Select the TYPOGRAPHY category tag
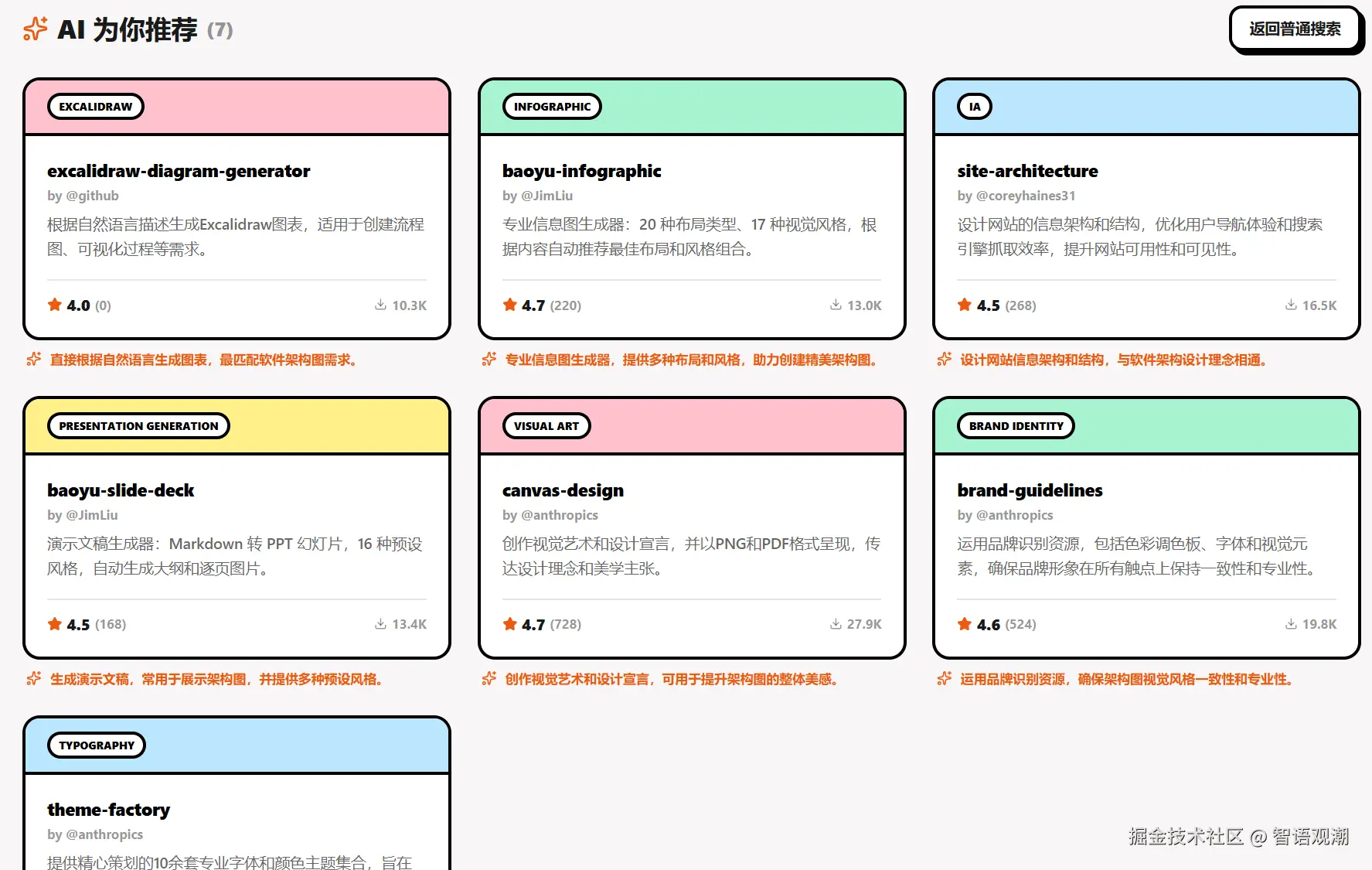 [x=97, y=745]
